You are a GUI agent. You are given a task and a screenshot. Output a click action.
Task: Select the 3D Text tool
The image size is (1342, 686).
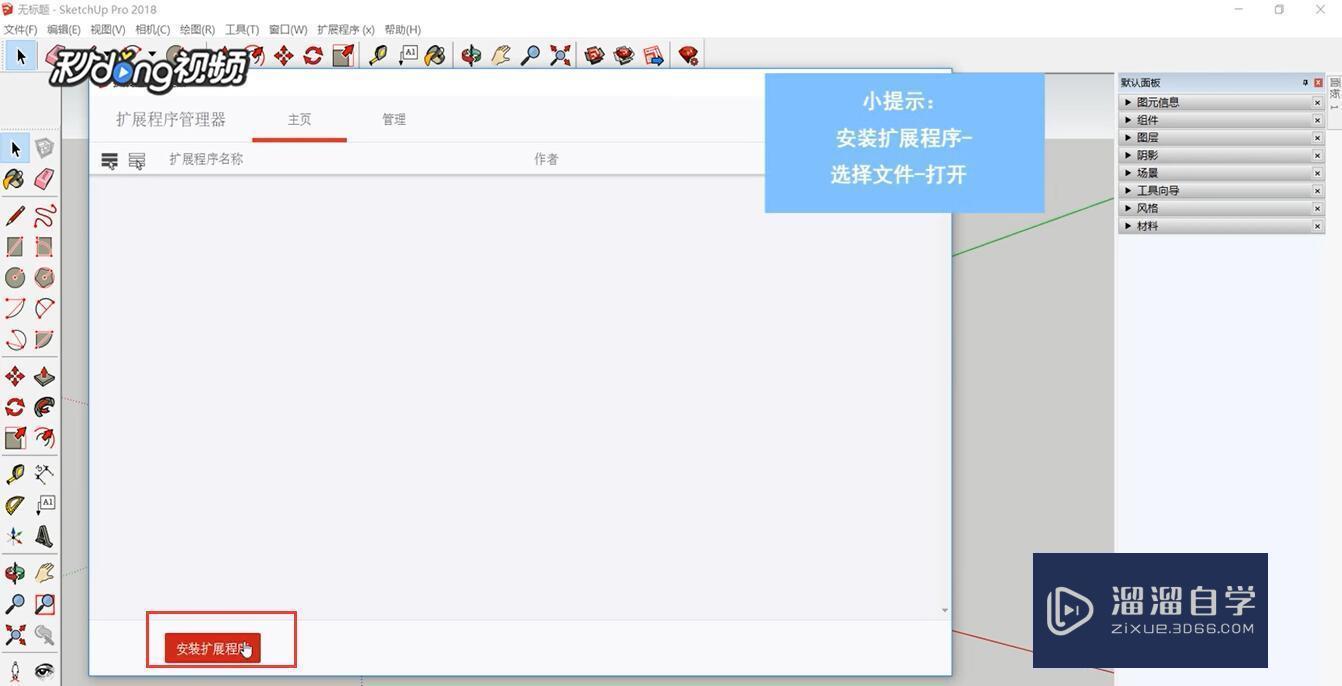pos(44,536)
